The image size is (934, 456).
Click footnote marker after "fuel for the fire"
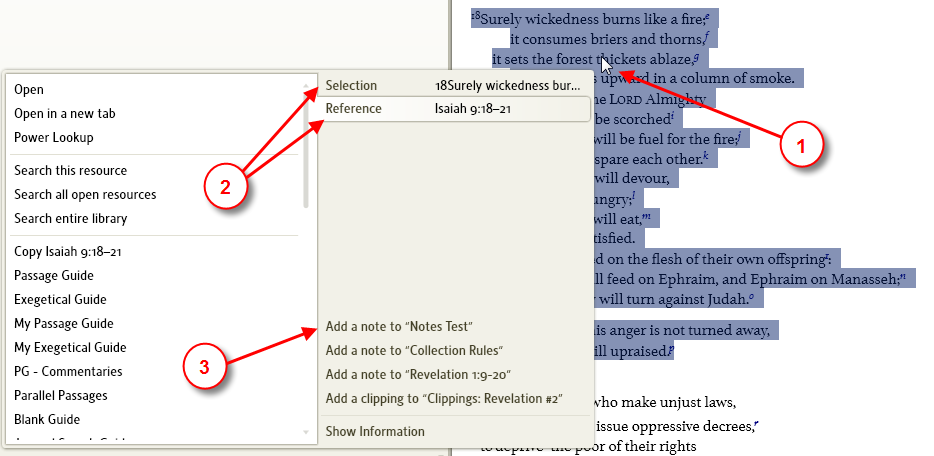[x=739, y=136]
